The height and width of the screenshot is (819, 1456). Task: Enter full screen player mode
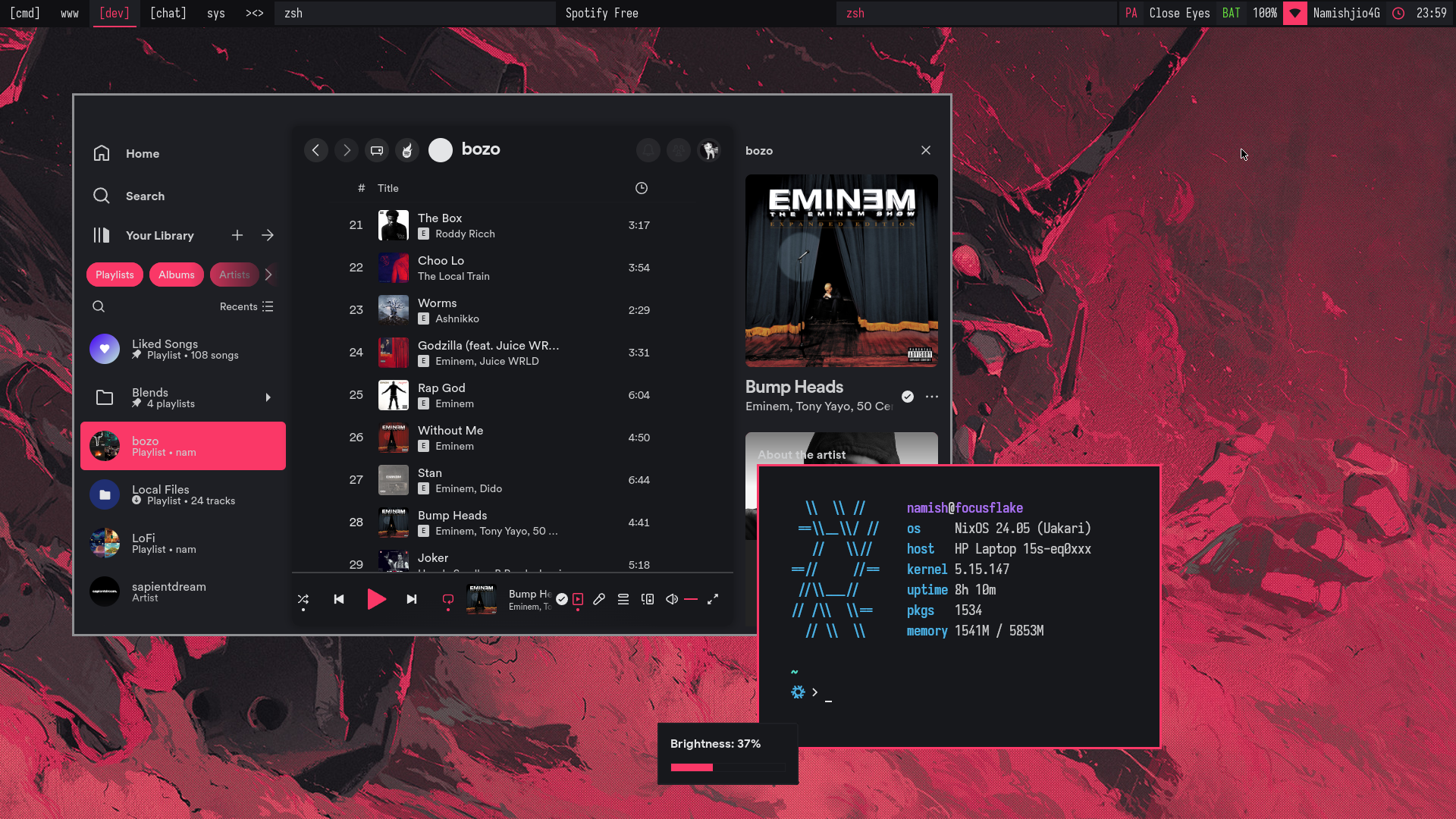click(713, 599)
